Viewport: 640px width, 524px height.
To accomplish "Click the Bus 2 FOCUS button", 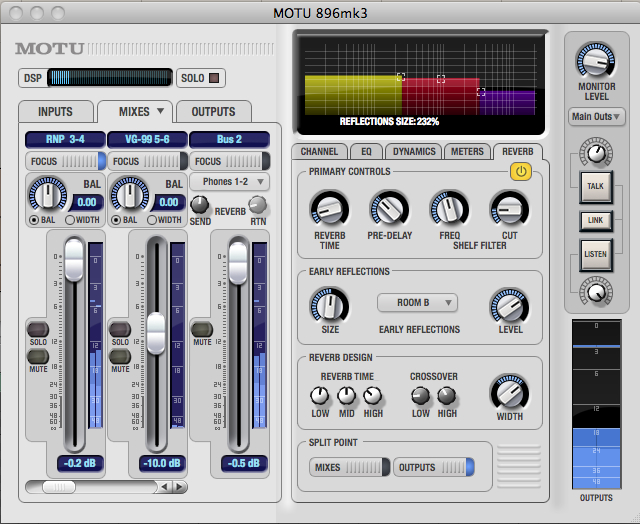I will (230, 161).
